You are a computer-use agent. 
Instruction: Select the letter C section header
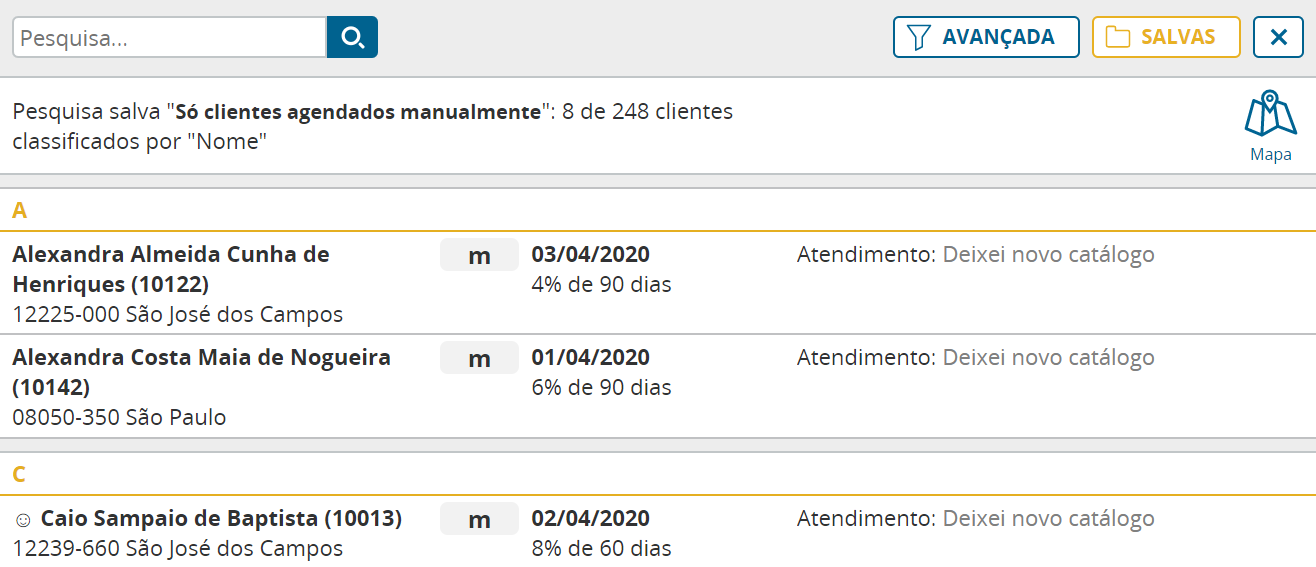[658, 474]
